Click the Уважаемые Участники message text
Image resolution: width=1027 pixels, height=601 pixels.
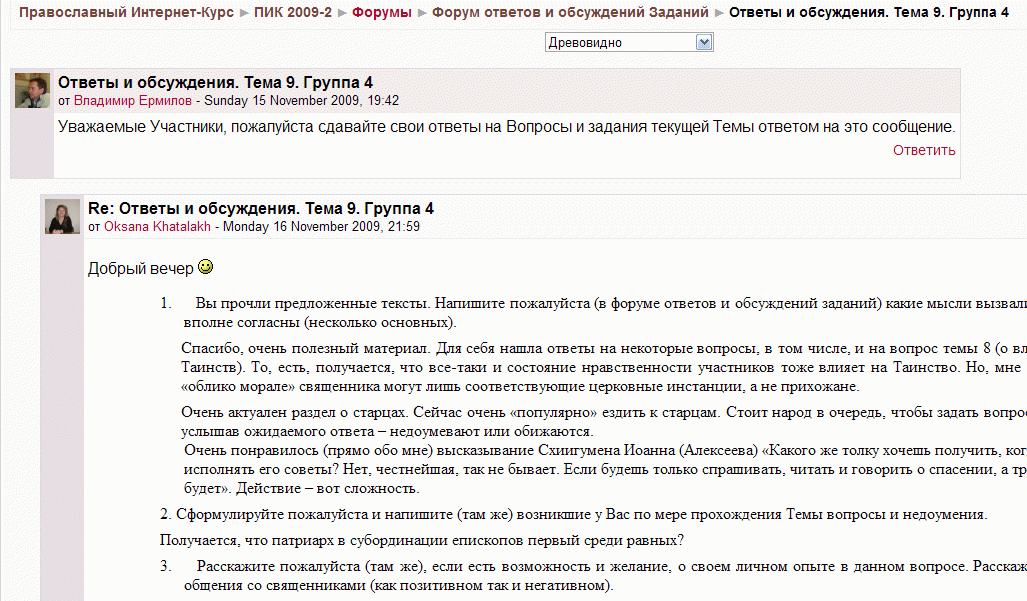pos(506,127)
